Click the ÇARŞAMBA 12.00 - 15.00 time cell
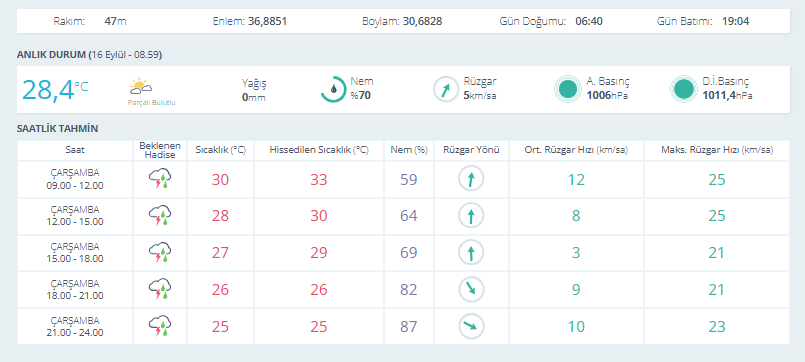Viewport: 805px width, 362px height. [x=75, y=216]
